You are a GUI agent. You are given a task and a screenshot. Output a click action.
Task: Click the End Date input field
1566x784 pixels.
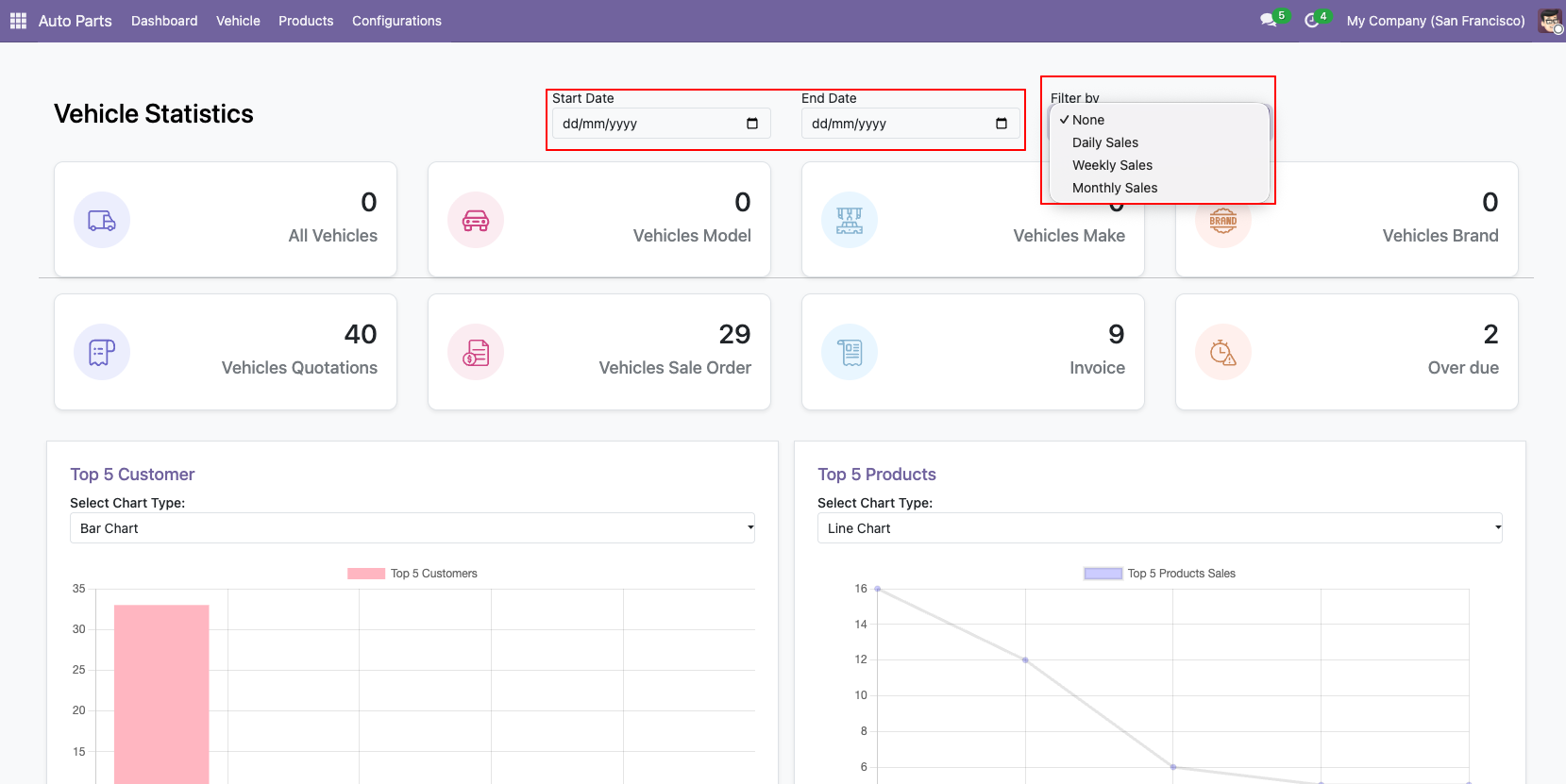pos(897,124)
